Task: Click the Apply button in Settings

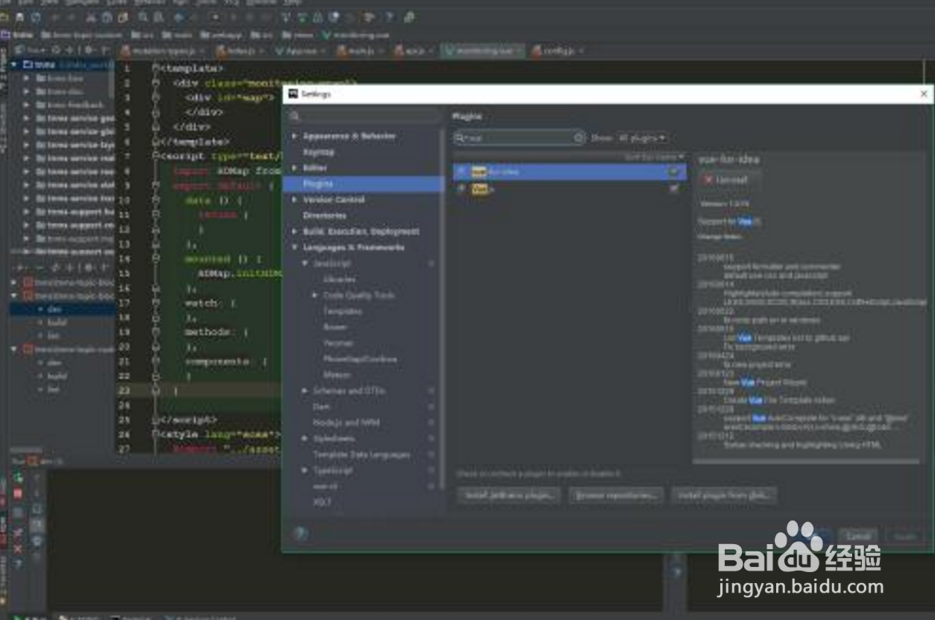Action: click(904, 536)
